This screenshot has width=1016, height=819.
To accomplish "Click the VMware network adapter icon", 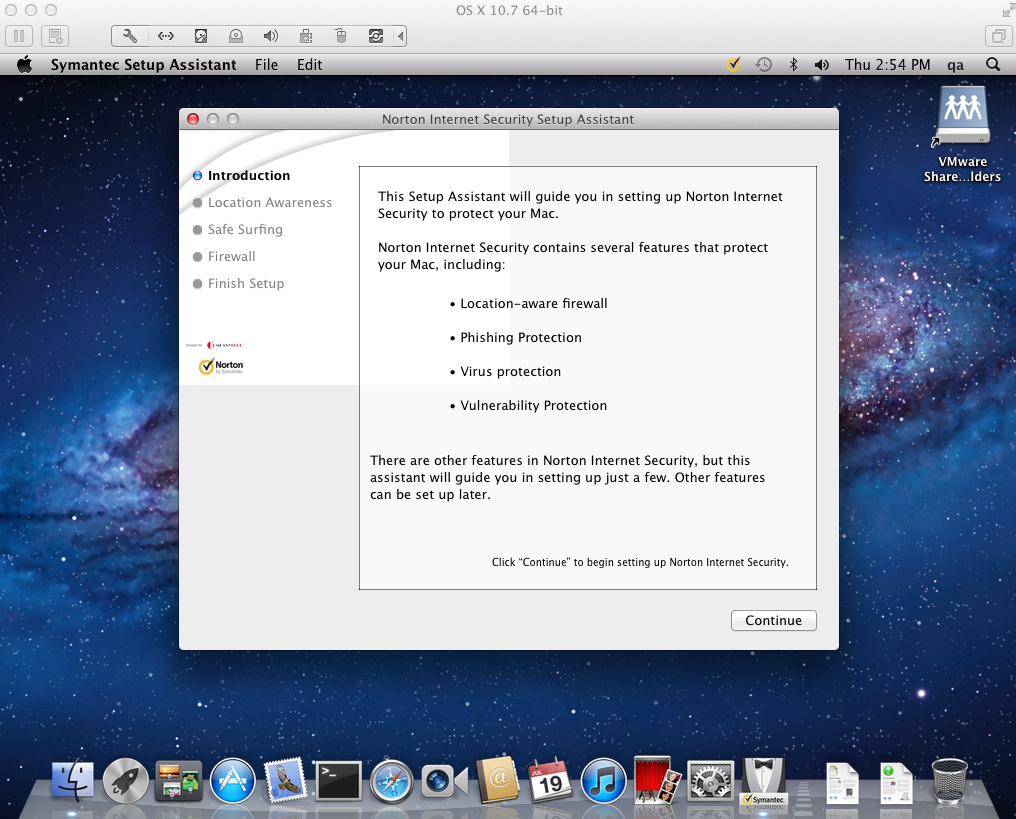I will tap(165, 36).
